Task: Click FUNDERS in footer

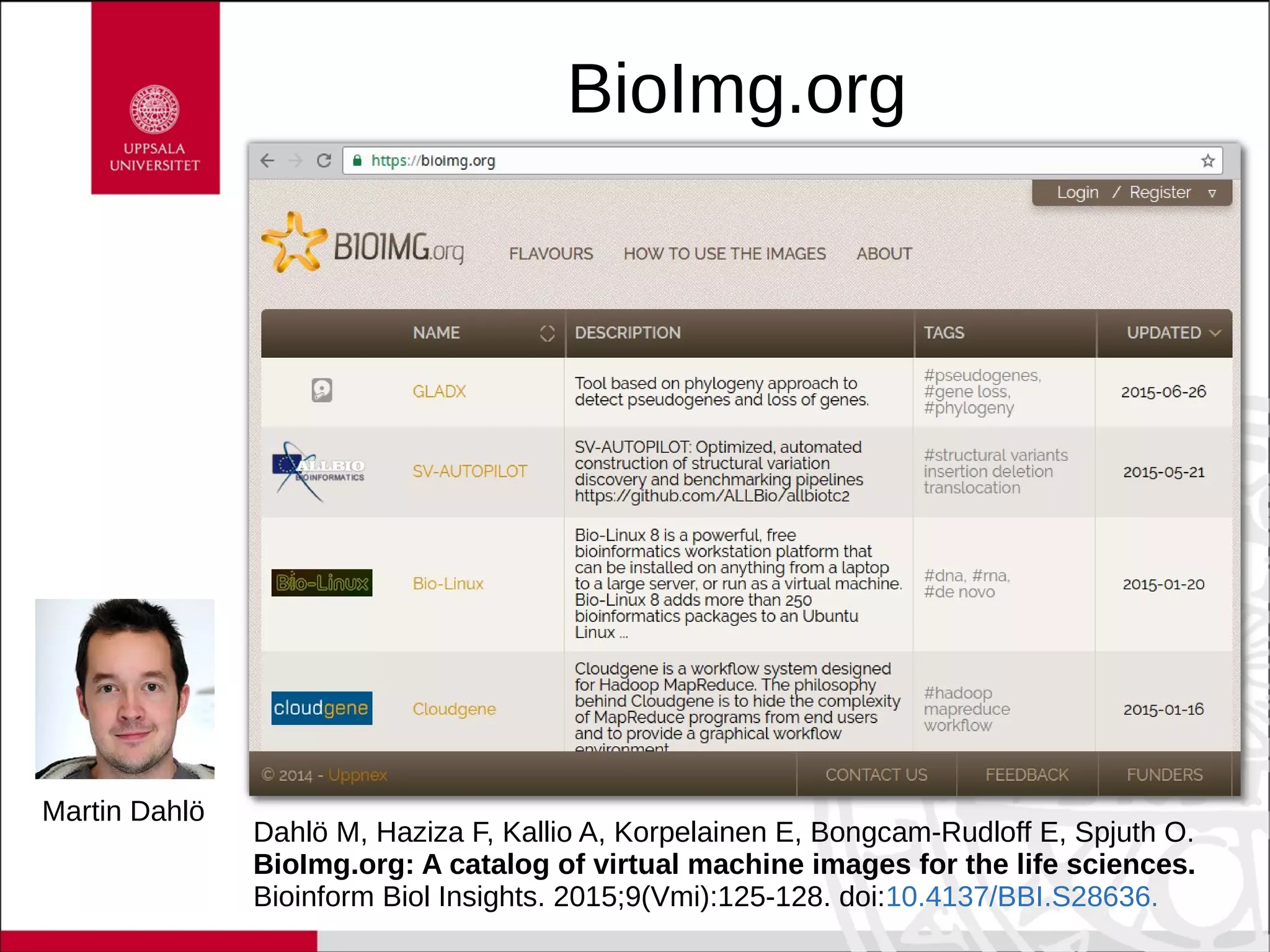Action: [x=1165, y=775]
